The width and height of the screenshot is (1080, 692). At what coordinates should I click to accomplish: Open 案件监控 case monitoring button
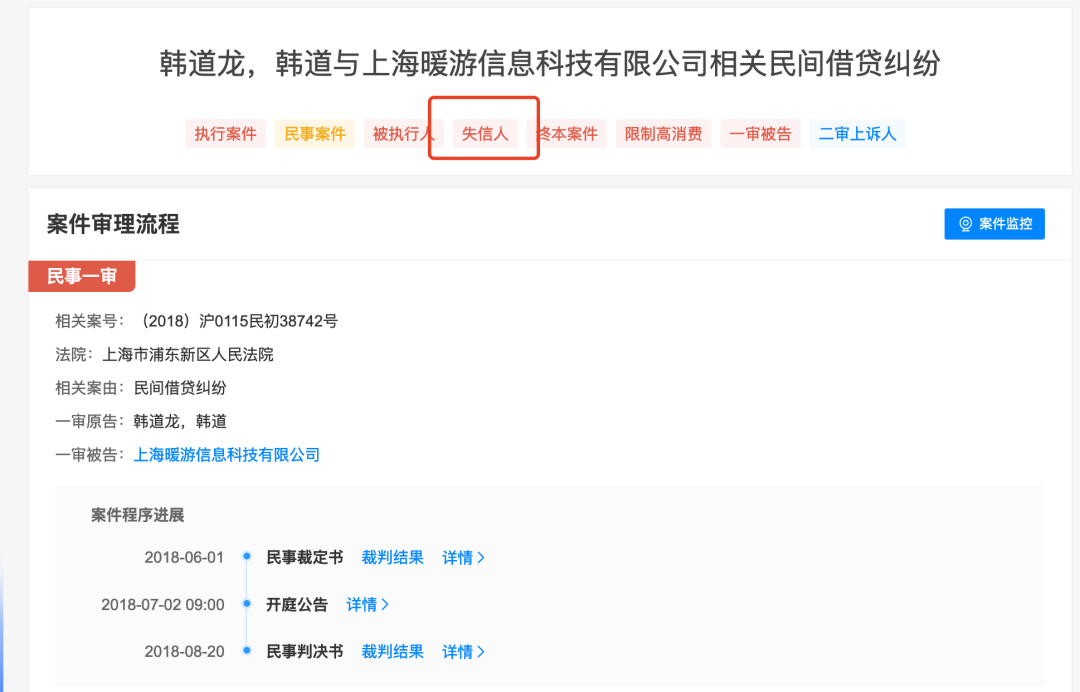994,224
